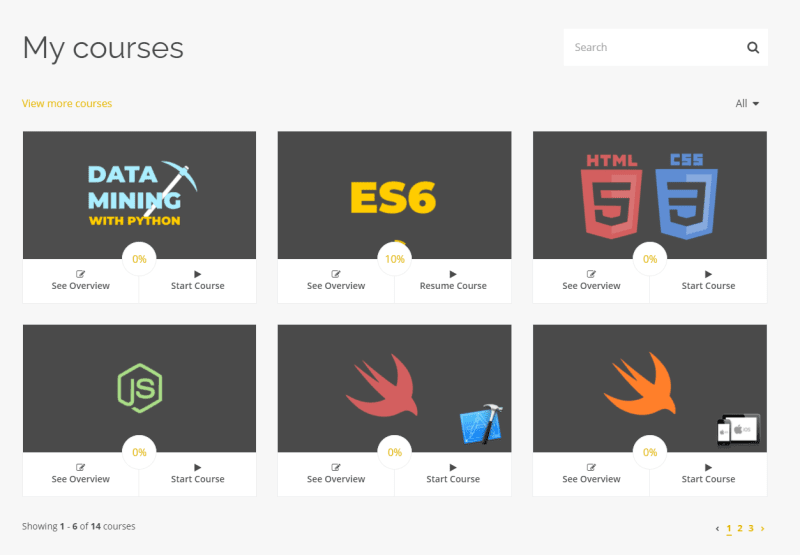See Overview of Swift iOS devices course

pyautogui.click(x=591, y=474)
